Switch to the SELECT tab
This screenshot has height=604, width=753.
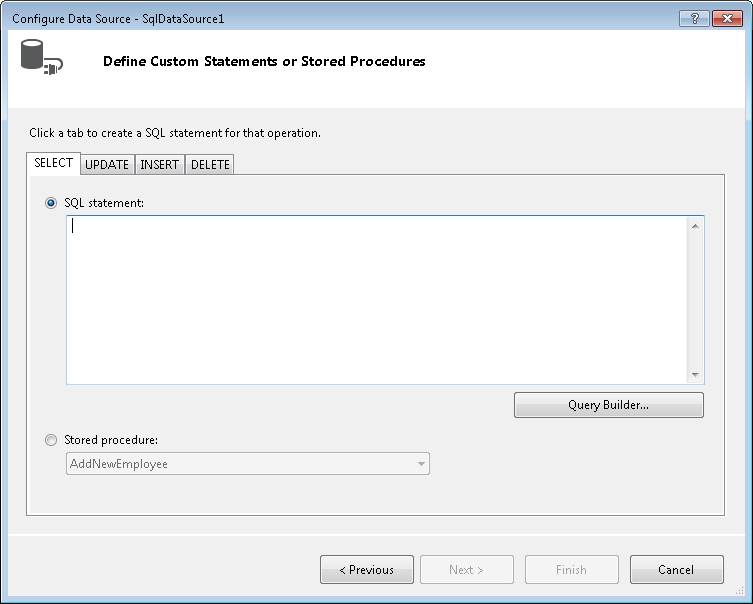click(53, 163)
